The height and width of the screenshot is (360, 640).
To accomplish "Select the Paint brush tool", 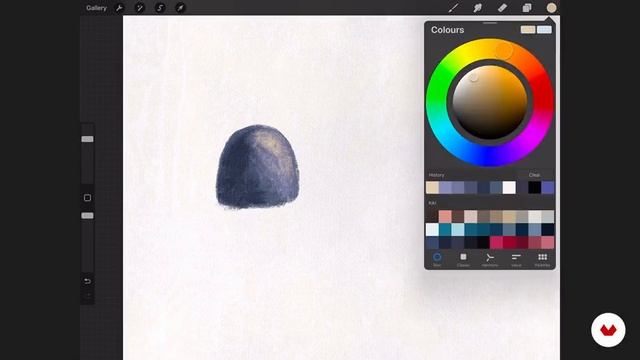I will [453, 8].
